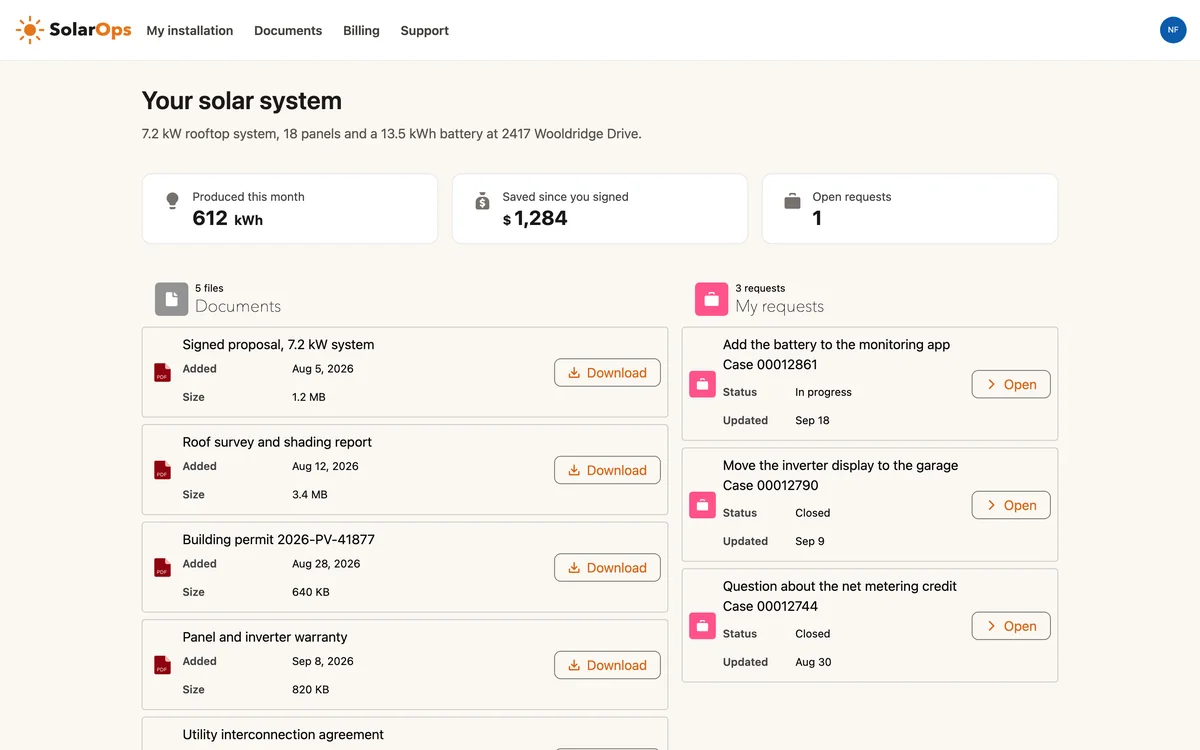Click the pink case icon for Case 00012744
The image size is (1200, 750).
(702, 626)
